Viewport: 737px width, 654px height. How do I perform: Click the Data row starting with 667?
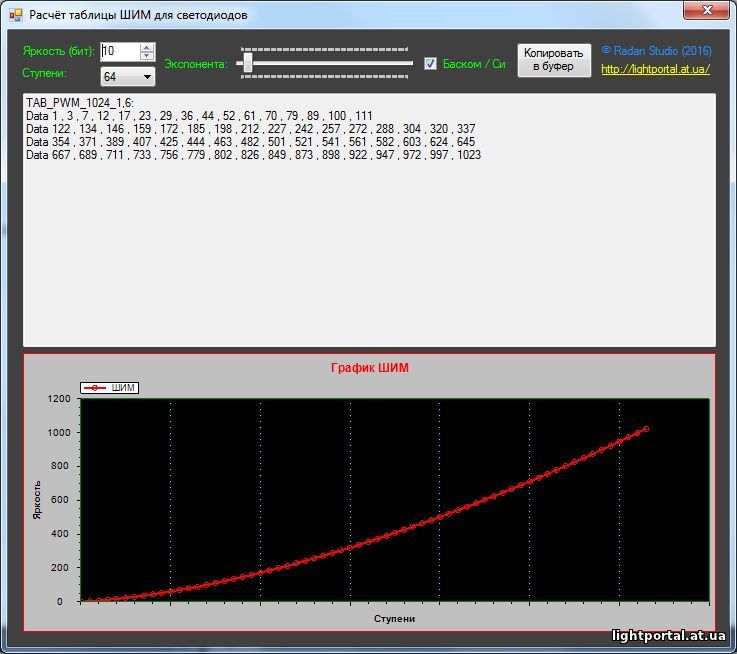pyautogui.click(x=254, y=155)
